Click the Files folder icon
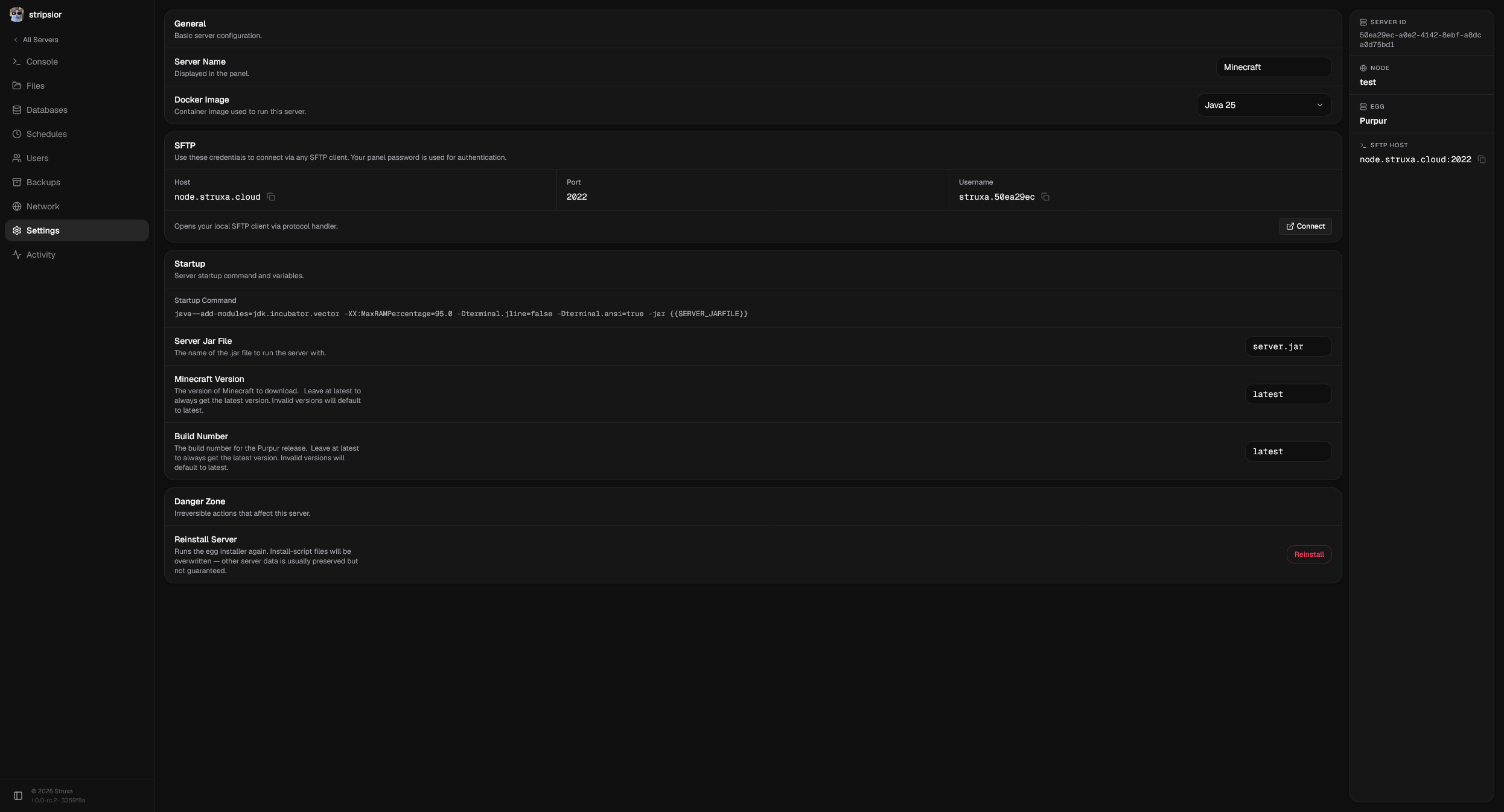 click(17, 86)
